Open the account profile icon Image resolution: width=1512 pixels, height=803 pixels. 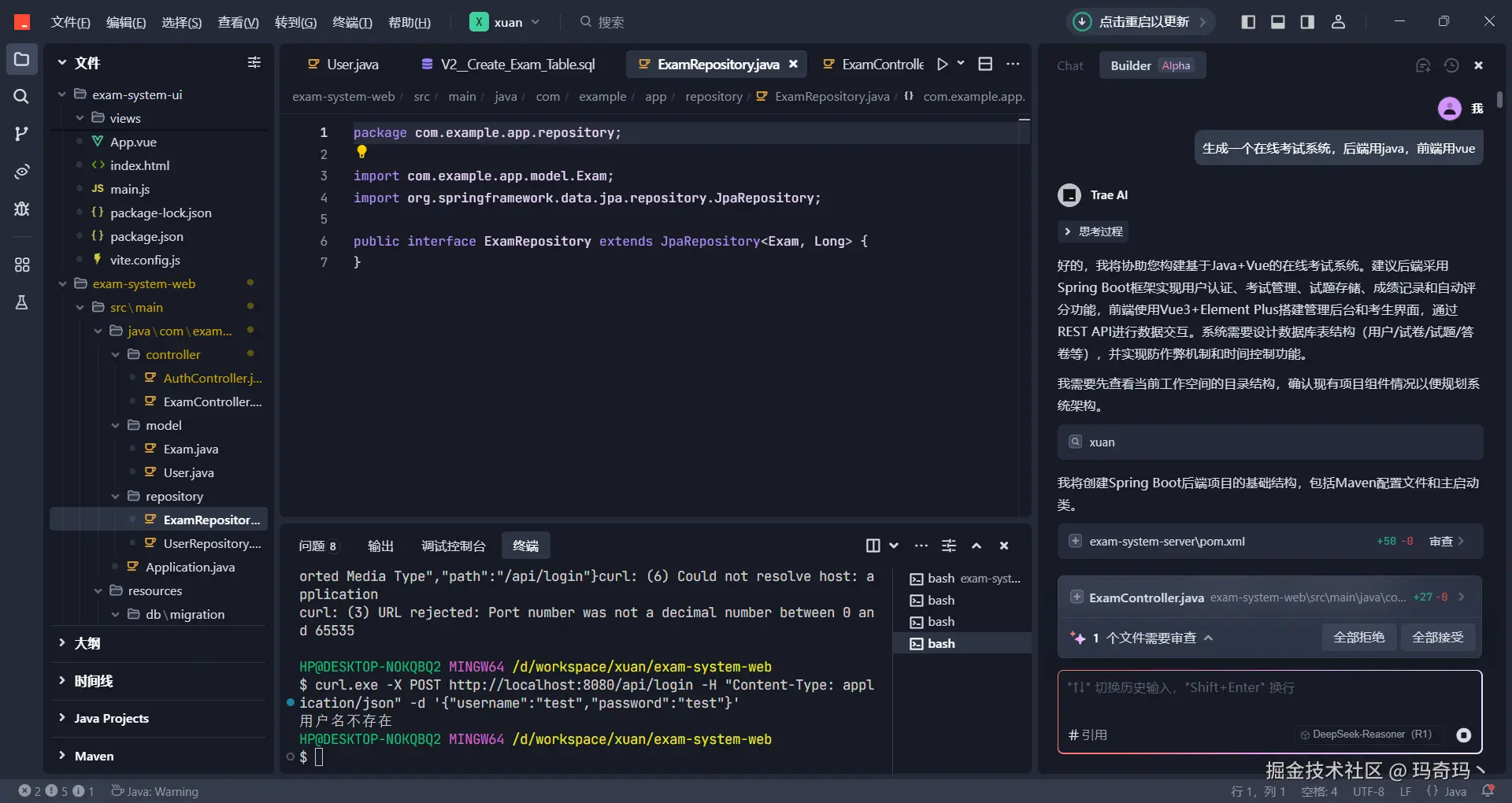[1338, 22]
